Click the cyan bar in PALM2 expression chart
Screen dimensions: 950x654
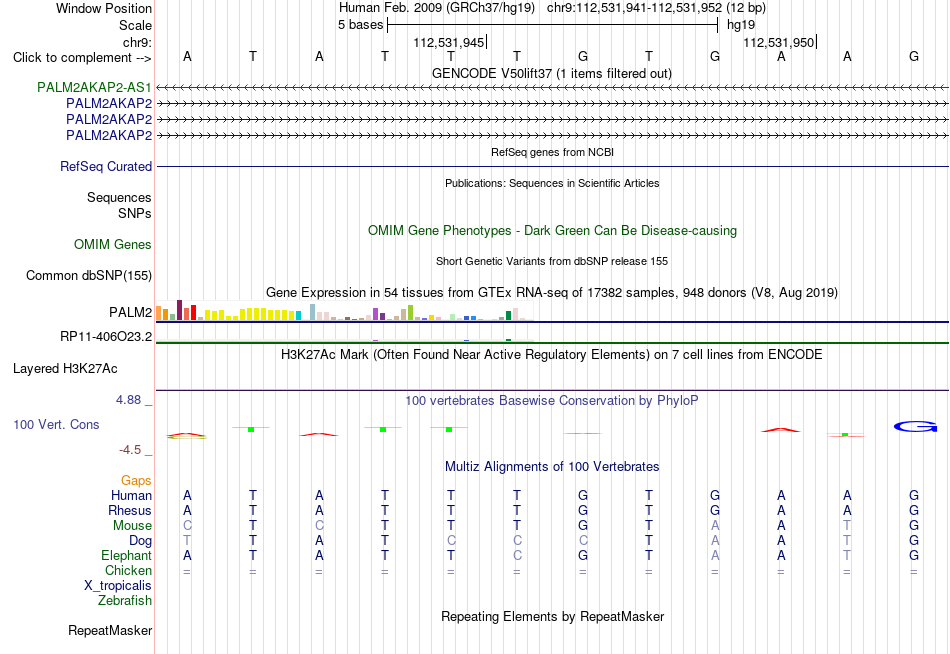(299, 315)
